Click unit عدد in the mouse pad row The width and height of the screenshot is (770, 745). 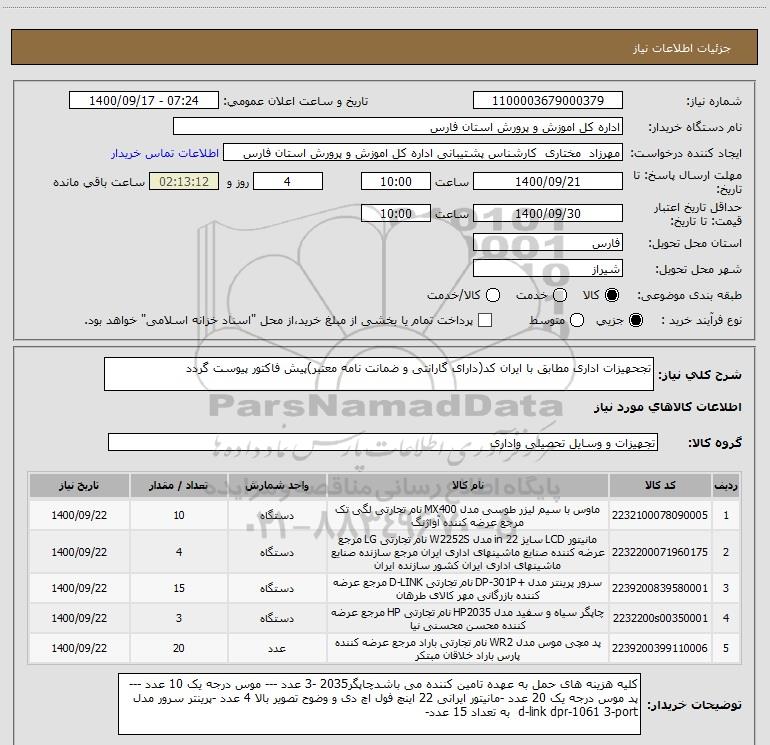point(277,649)
